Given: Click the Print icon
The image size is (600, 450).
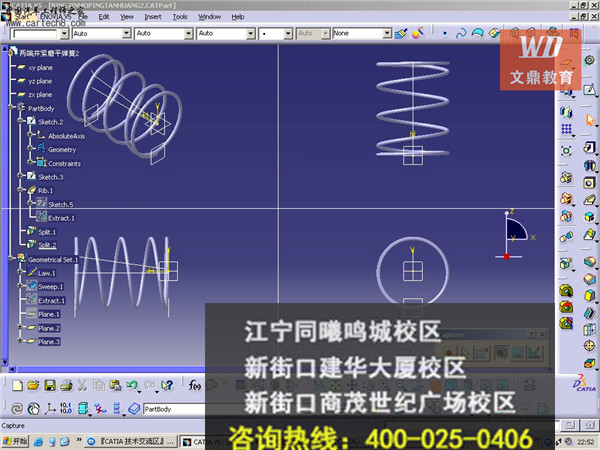Looking at the screenshot, I should click(x=66, y=385).
